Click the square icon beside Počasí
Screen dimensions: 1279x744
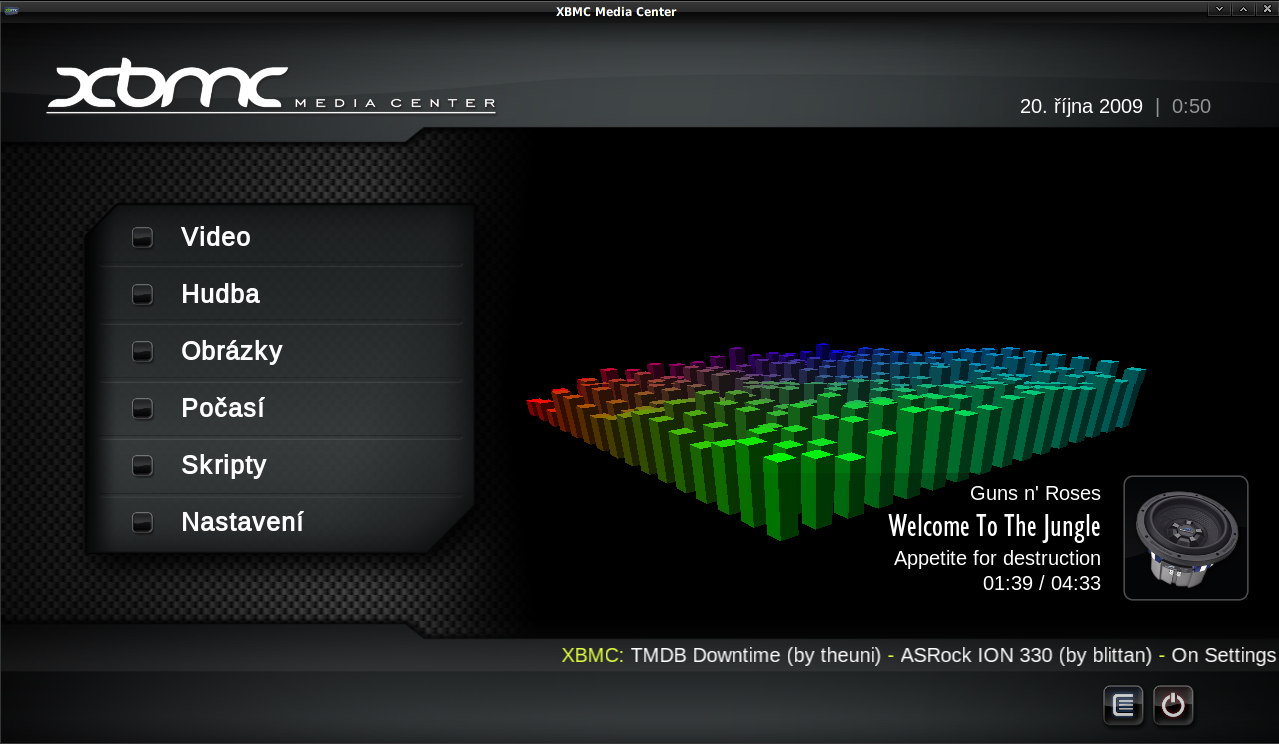142,408
